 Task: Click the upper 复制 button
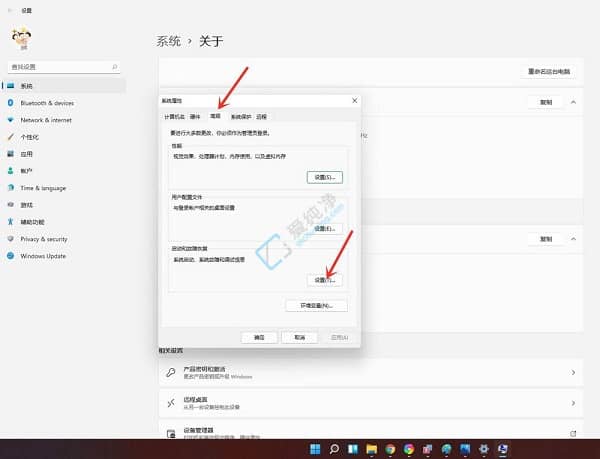point(546,102)
